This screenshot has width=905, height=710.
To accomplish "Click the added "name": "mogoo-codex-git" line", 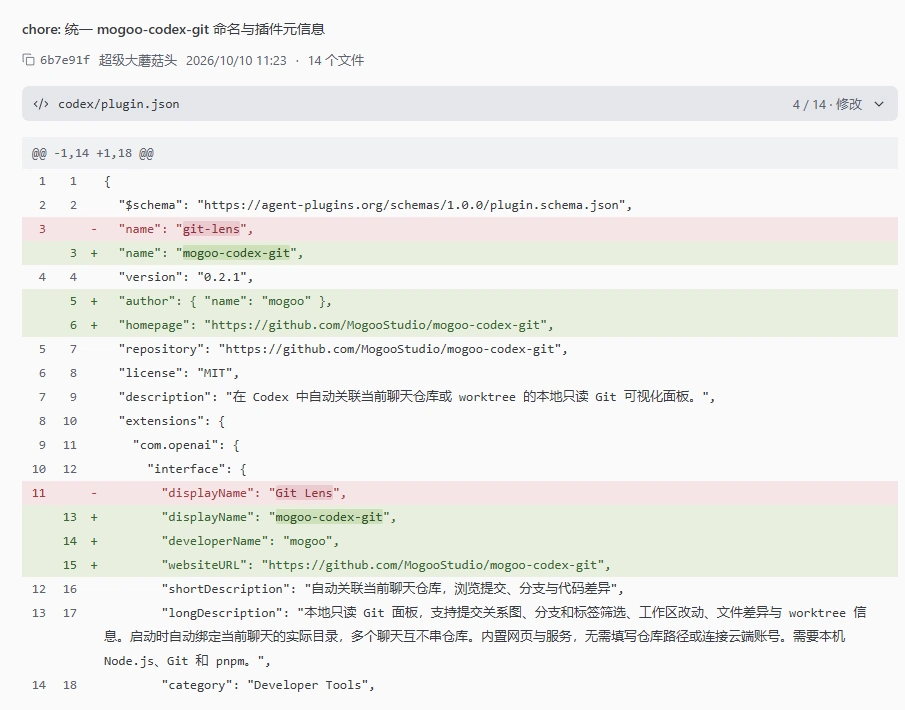I will [460, 253].
